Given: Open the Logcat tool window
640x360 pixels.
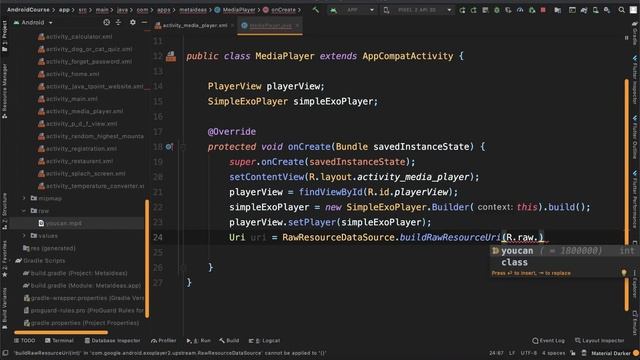Looking at the screenshot, I should tap(264, 340).
